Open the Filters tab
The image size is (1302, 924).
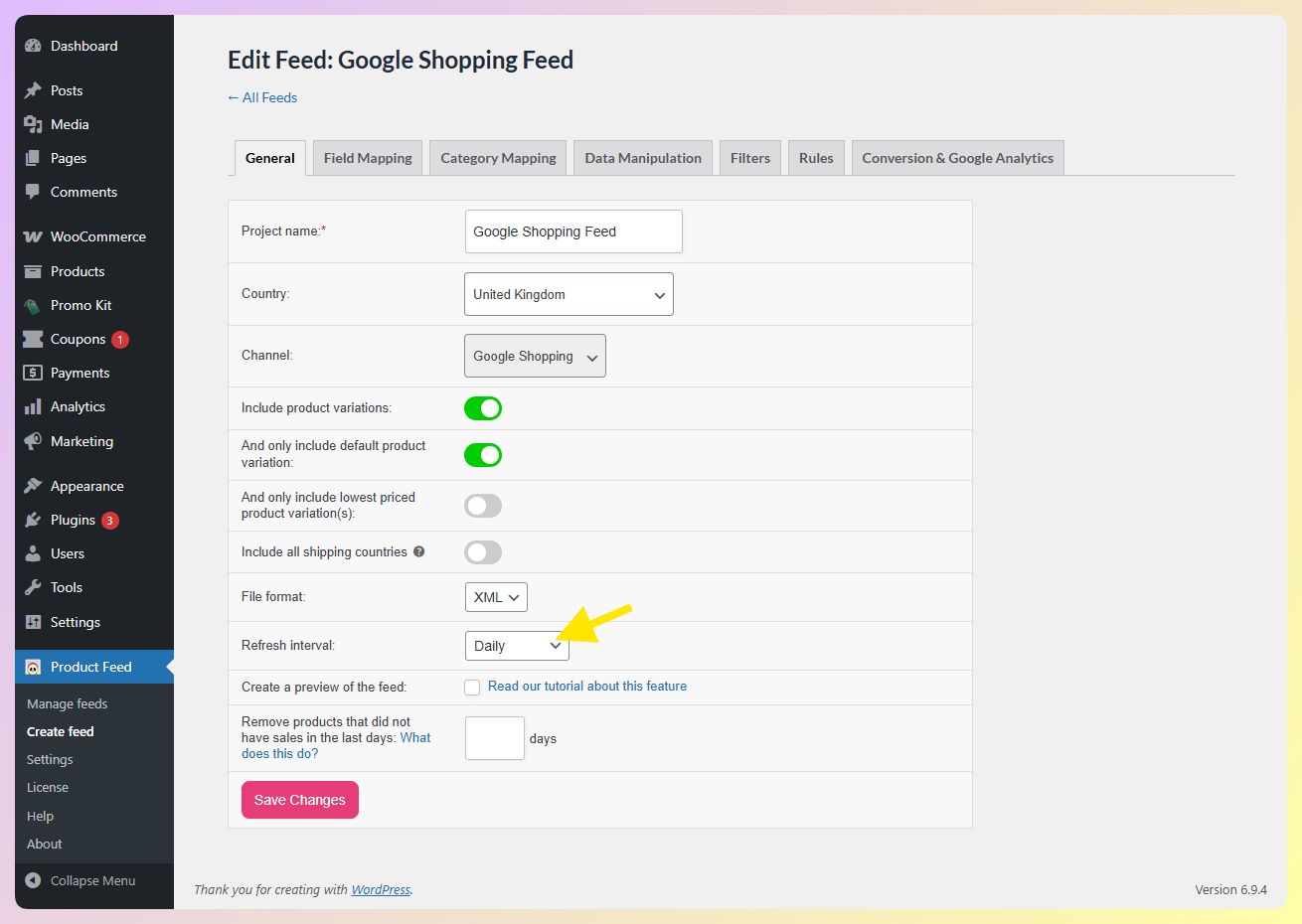pyautogui.click(x=750, y=157)
